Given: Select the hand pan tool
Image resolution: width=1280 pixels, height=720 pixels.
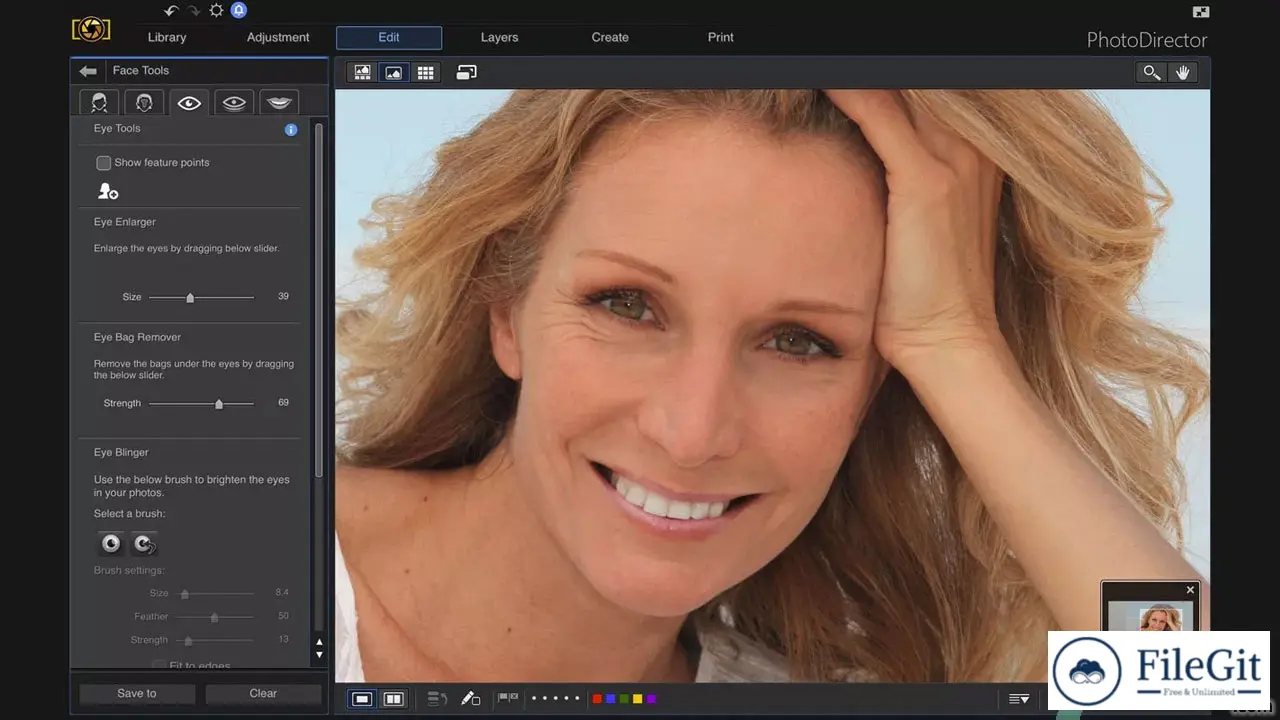Looking at the screenshot, I should point(1183,72).
